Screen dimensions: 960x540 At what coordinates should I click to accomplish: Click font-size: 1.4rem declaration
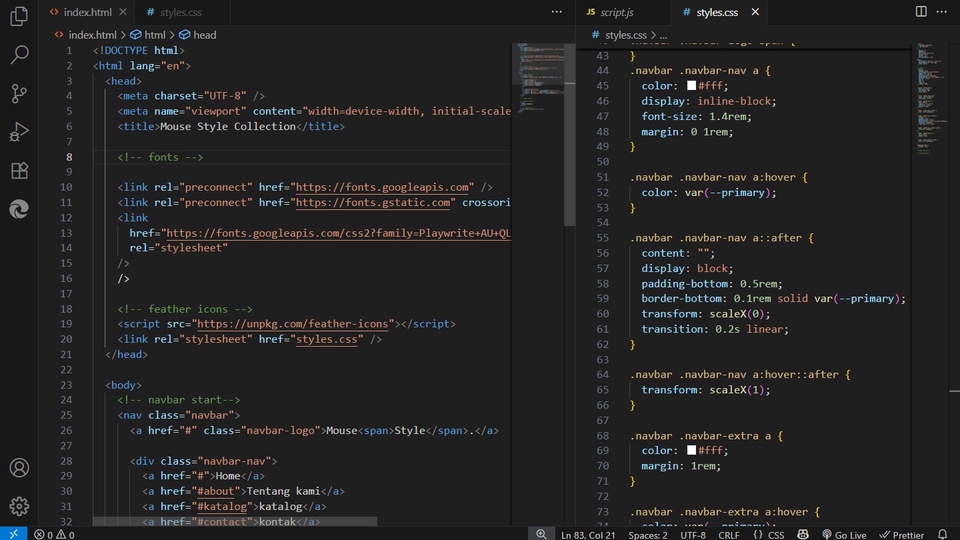point(696,116)
